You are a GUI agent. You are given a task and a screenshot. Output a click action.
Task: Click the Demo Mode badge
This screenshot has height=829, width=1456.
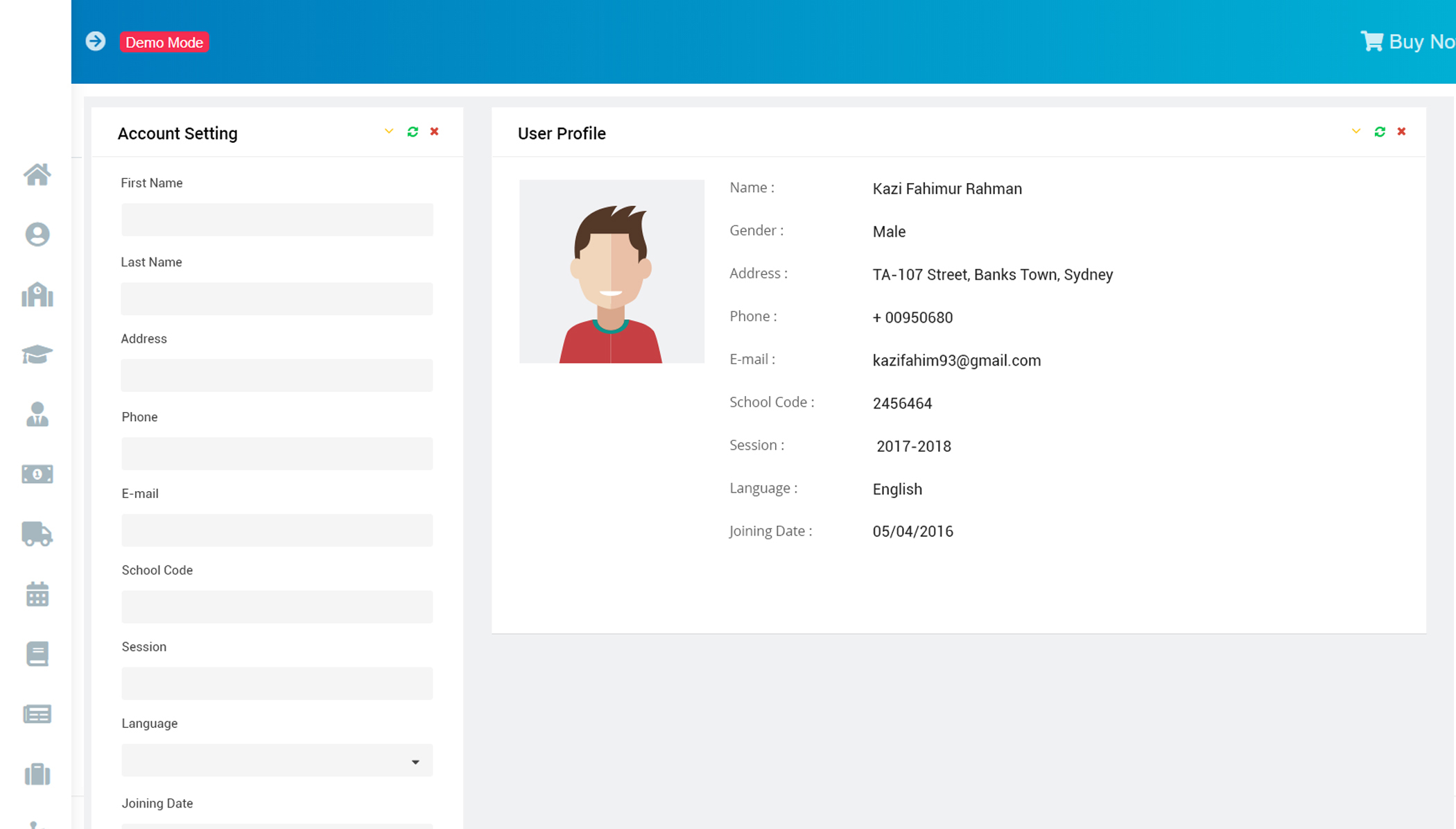point(164,42)
